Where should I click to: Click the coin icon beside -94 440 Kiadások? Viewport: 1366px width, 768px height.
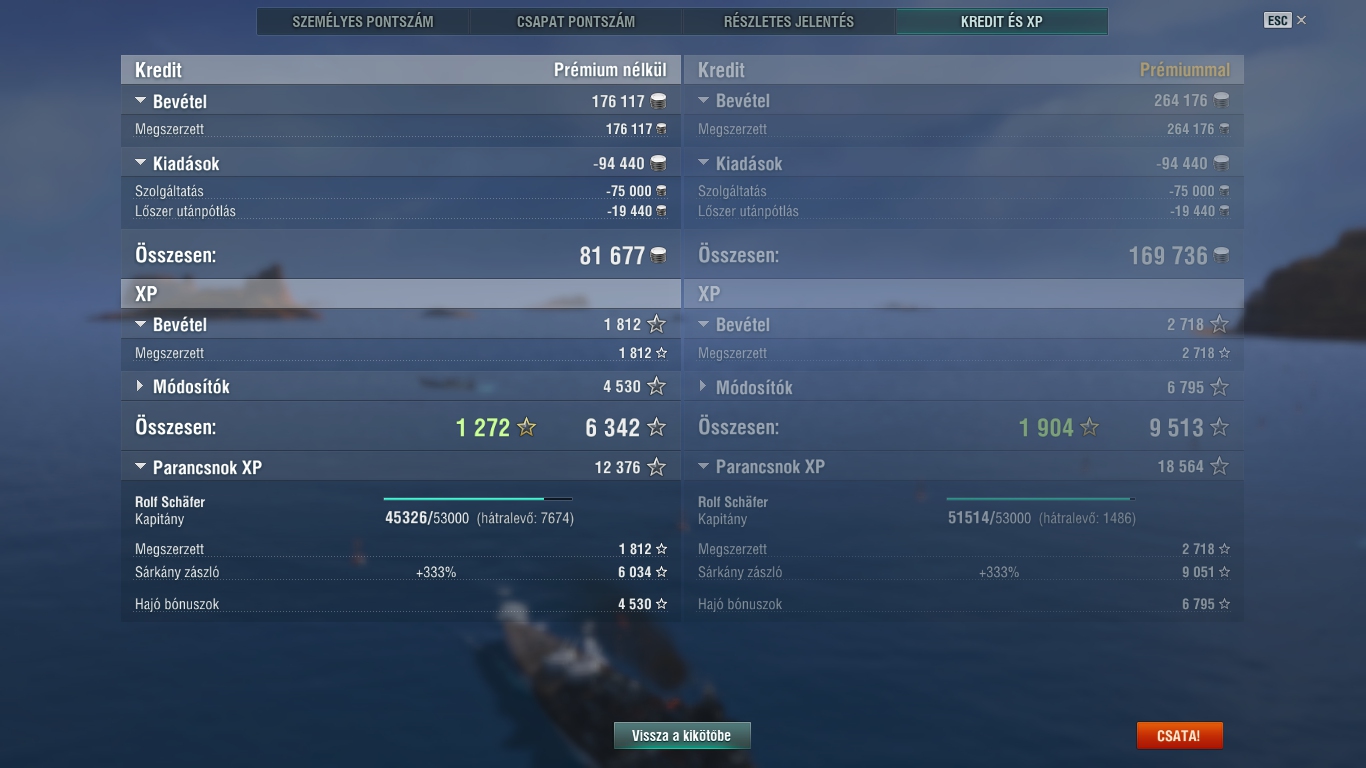tap(658, 163)
